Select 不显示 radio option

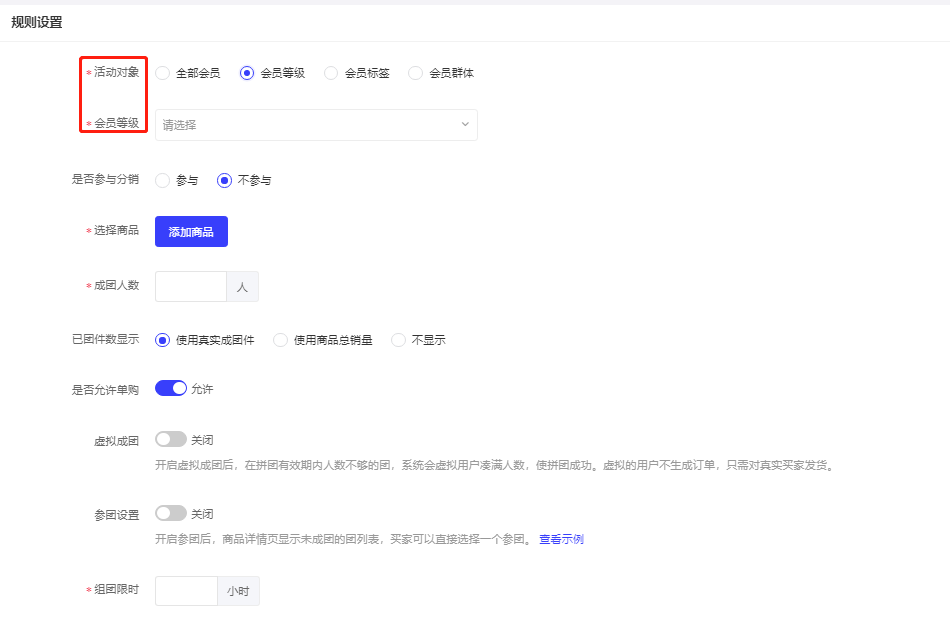(x=418, y=340)
